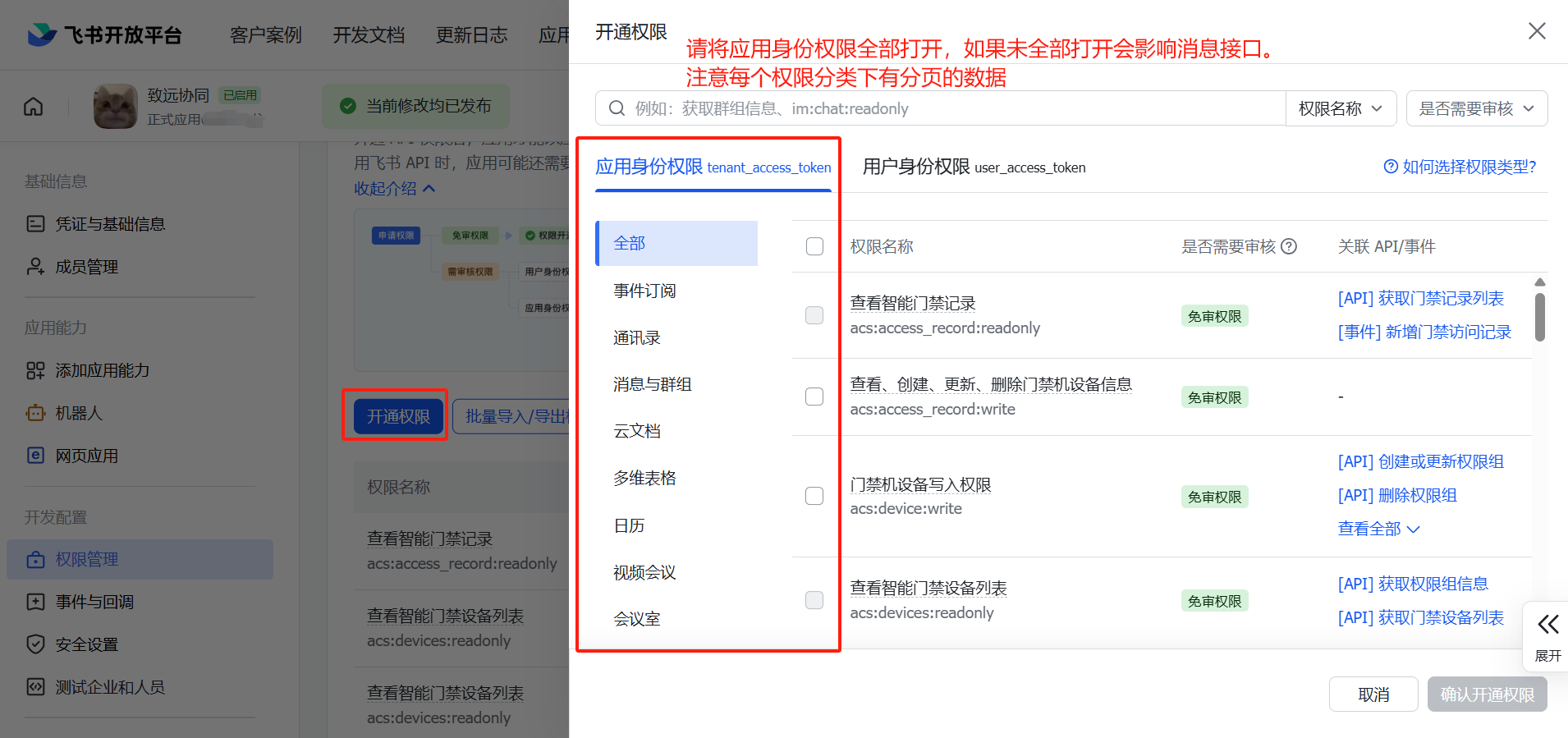Click the 确认开通权限 button
The height and width of the screenshot is (738, 1568).
[1488, 694]
